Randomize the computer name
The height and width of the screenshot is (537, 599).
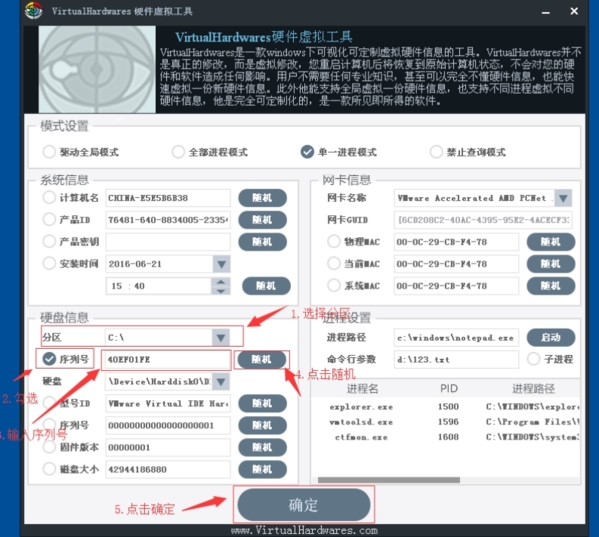262,197
